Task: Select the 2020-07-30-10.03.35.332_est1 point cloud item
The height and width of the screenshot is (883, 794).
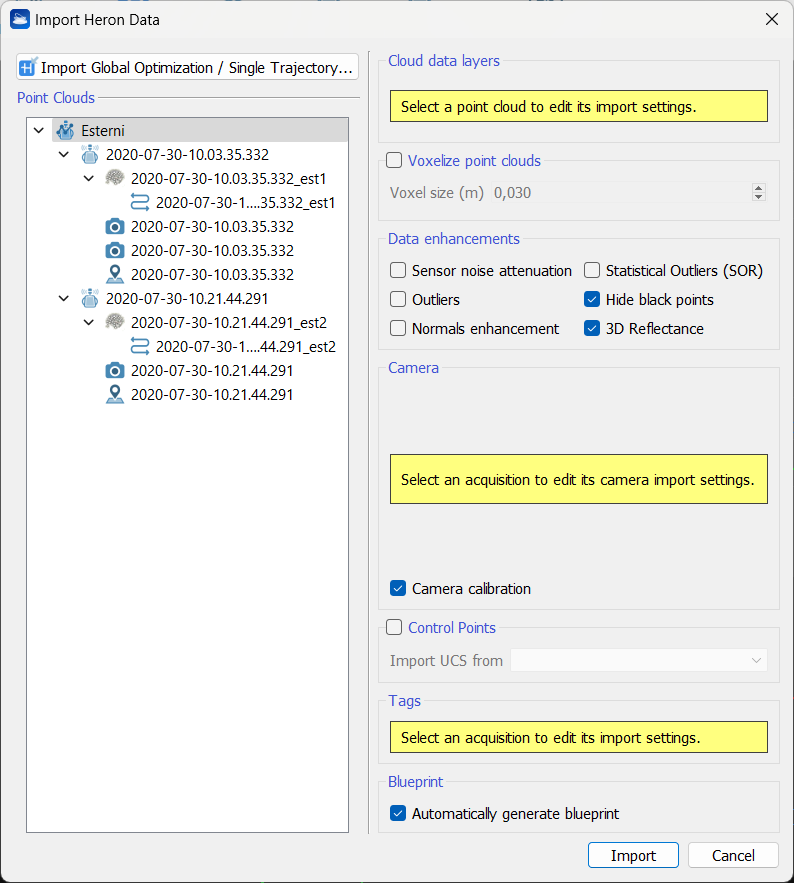Action: tap(228, 179)
